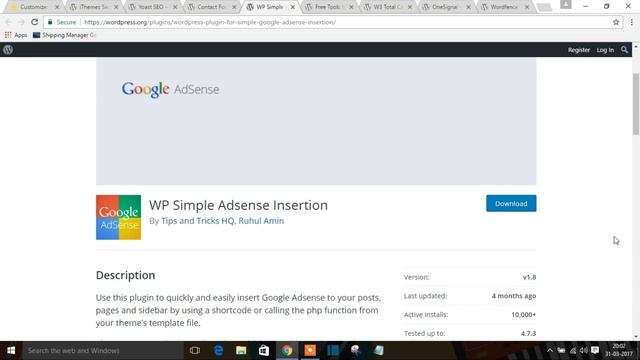Click the page vertical scrollbar thumb
The width and height of the screenshot is (640, 360).
point(636,104)
